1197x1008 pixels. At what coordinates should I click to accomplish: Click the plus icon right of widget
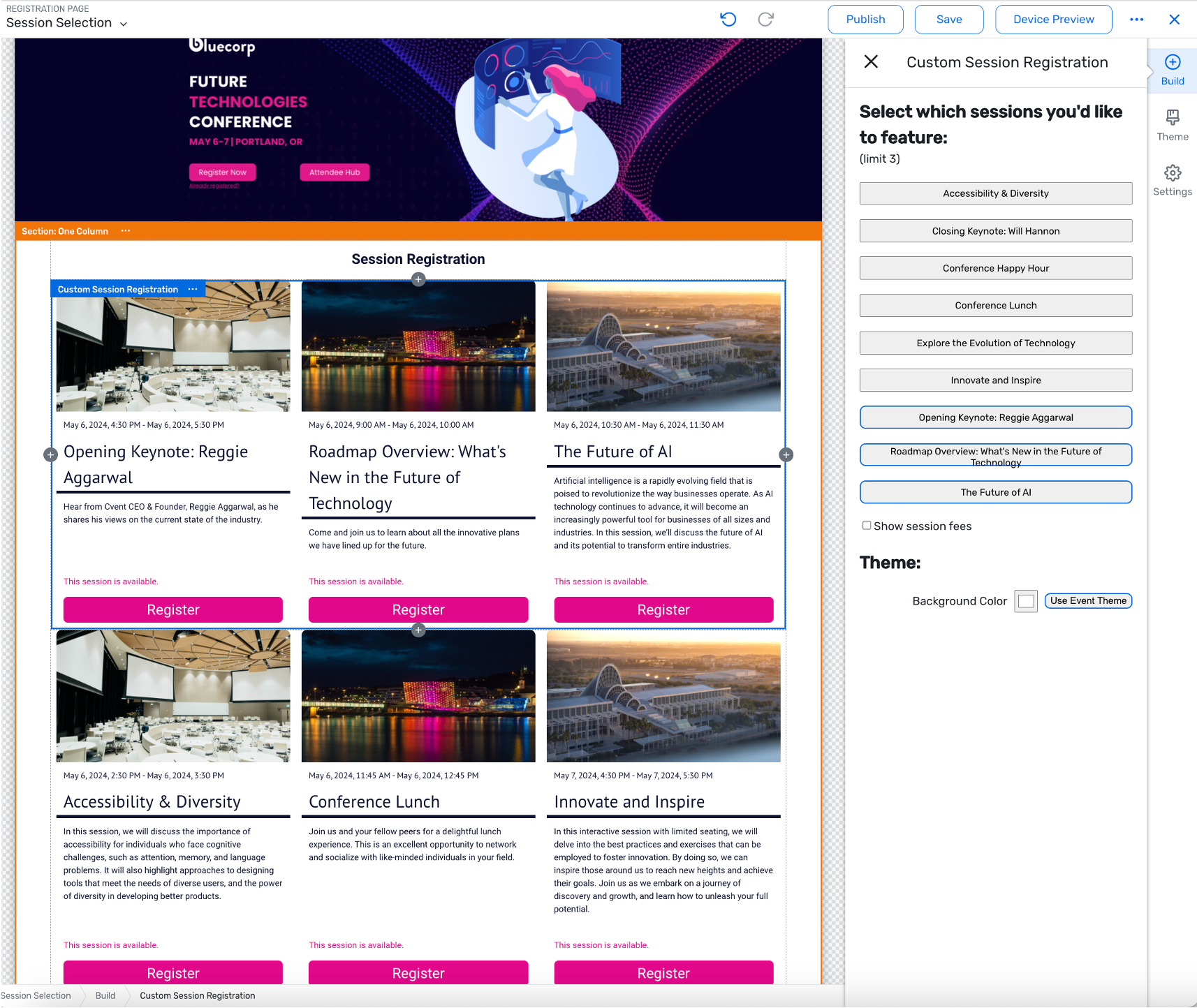[x=786, y=455]
